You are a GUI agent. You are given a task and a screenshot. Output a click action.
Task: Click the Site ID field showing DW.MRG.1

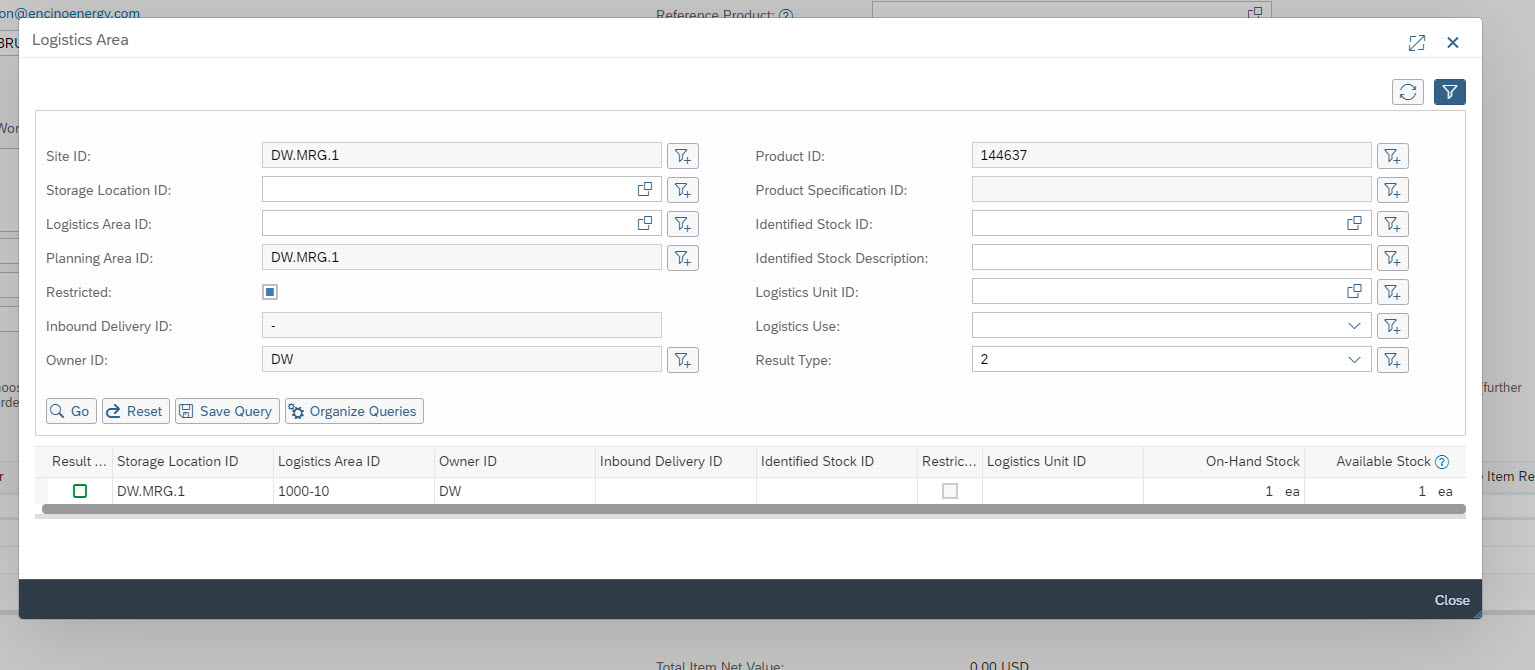tap(461, 155)
